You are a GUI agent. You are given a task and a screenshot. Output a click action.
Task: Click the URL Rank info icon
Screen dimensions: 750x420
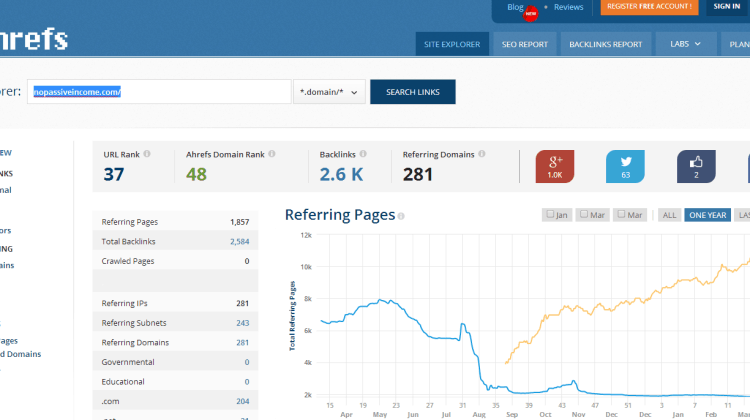tap(147, 154)
